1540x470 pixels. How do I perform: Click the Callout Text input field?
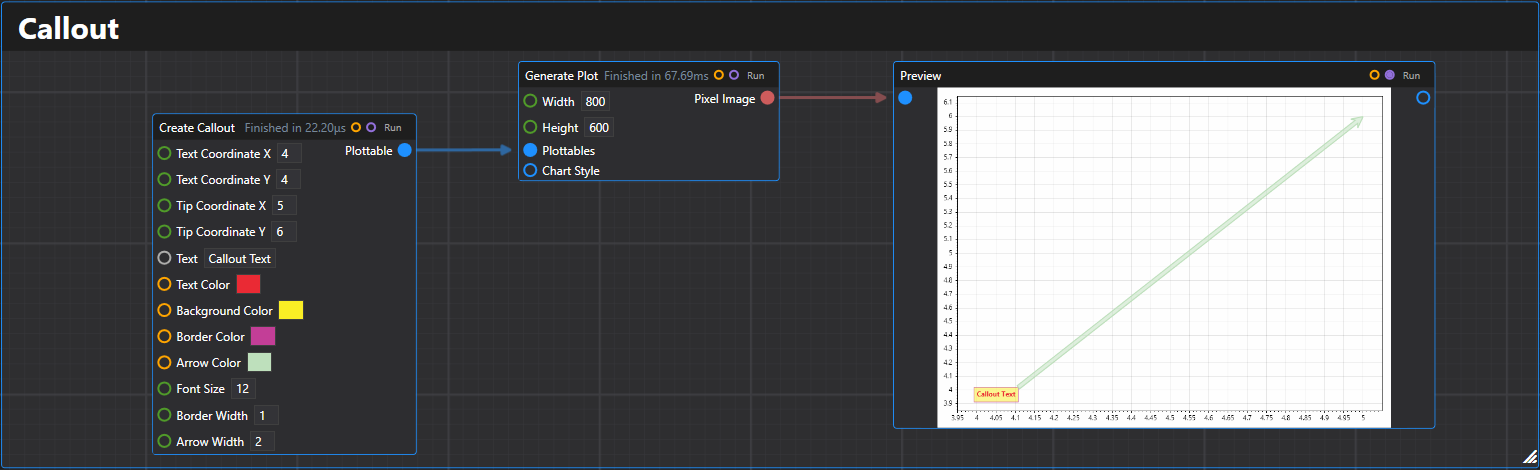[240, 258]
